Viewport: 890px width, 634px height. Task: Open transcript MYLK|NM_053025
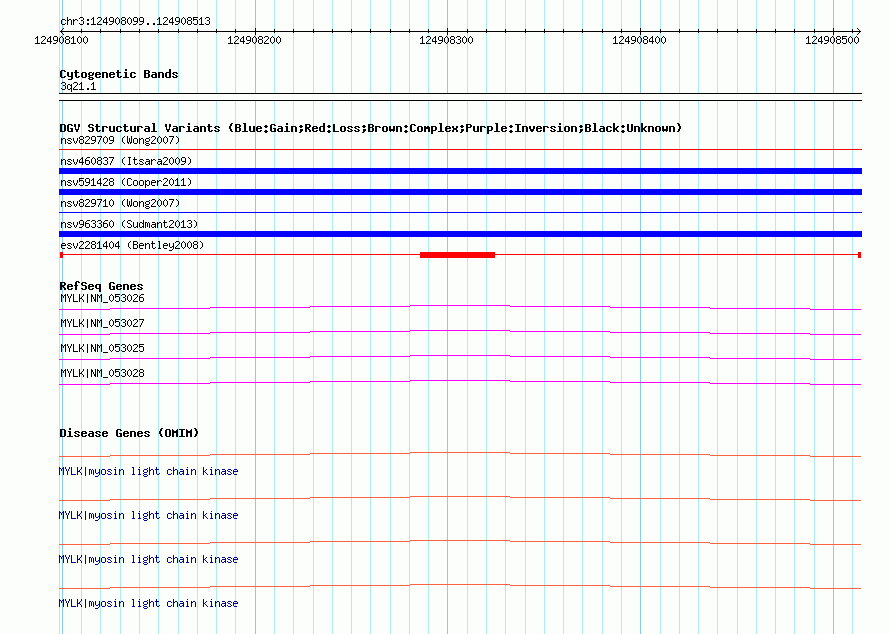102,349
